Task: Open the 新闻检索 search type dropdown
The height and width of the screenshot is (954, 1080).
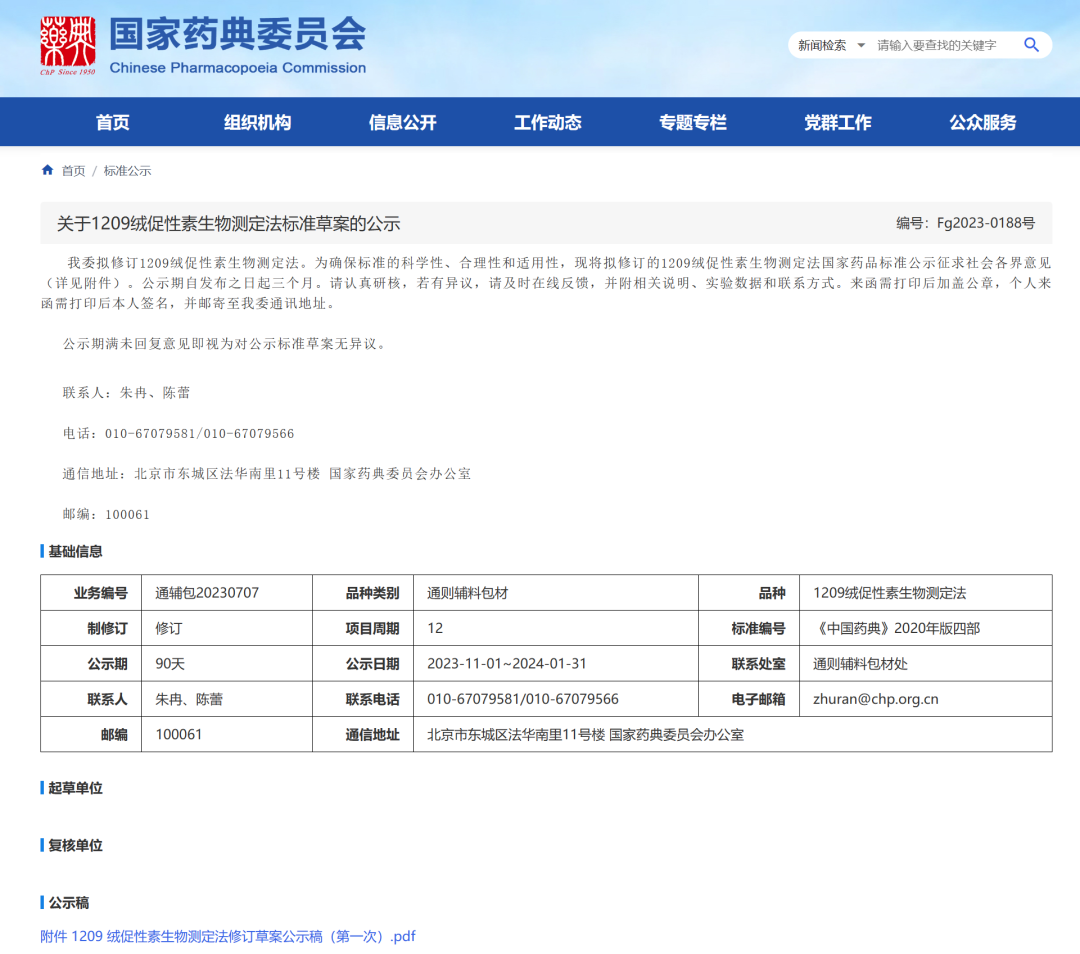Action: (831, 45)
